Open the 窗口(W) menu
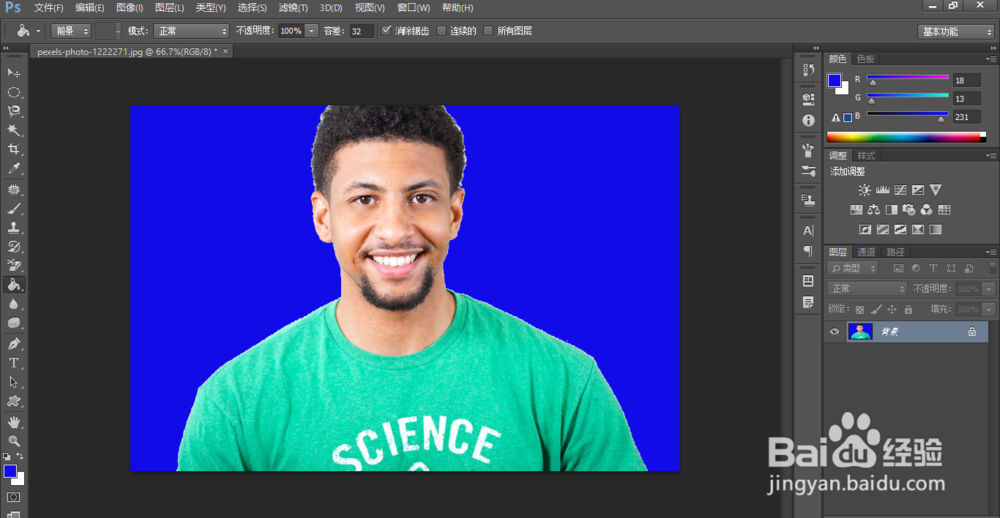The height and width of the screenshot is (518, 1000). (x=413, y=8)
